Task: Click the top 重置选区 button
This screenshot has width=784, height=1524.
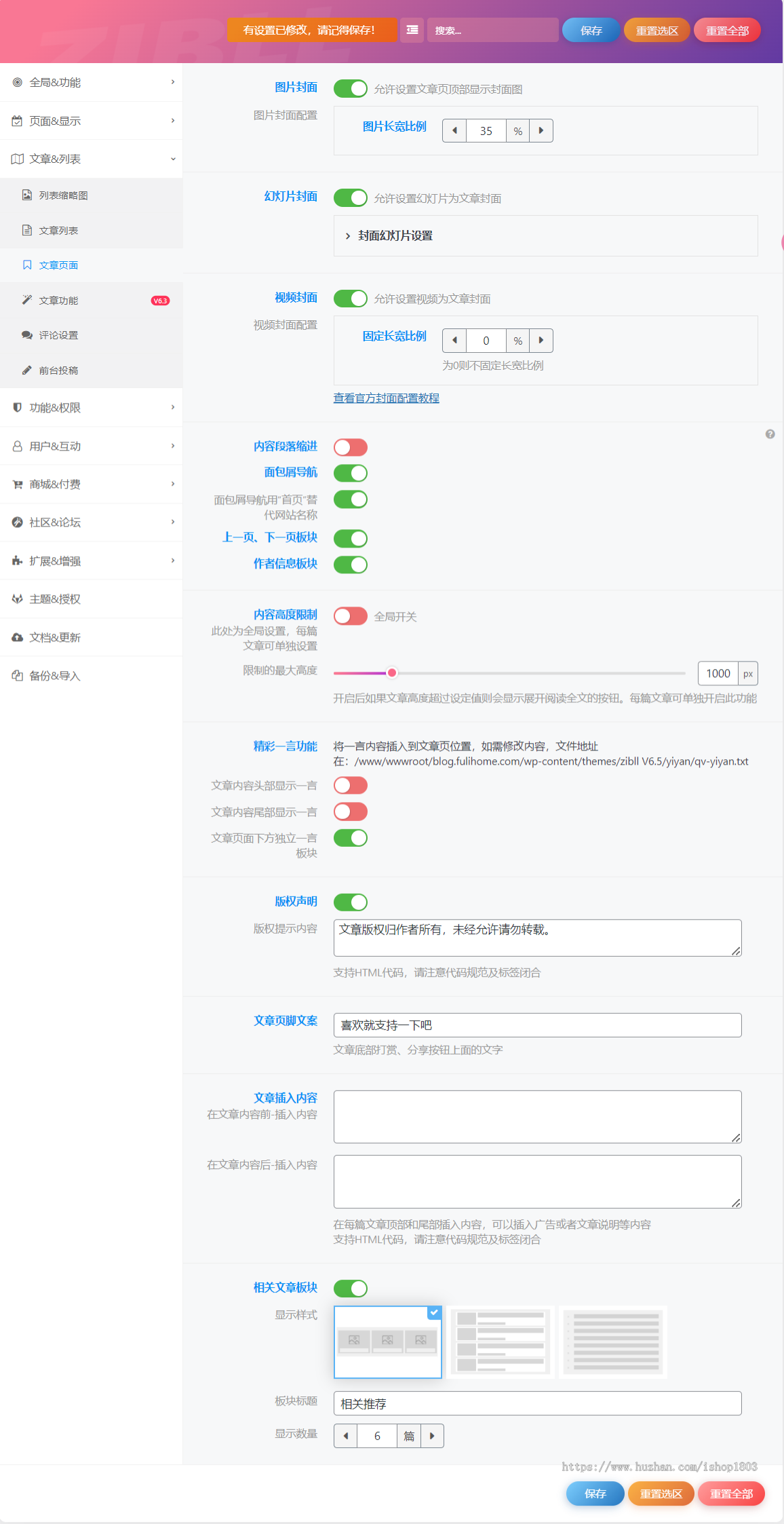Action: [656, 30]
